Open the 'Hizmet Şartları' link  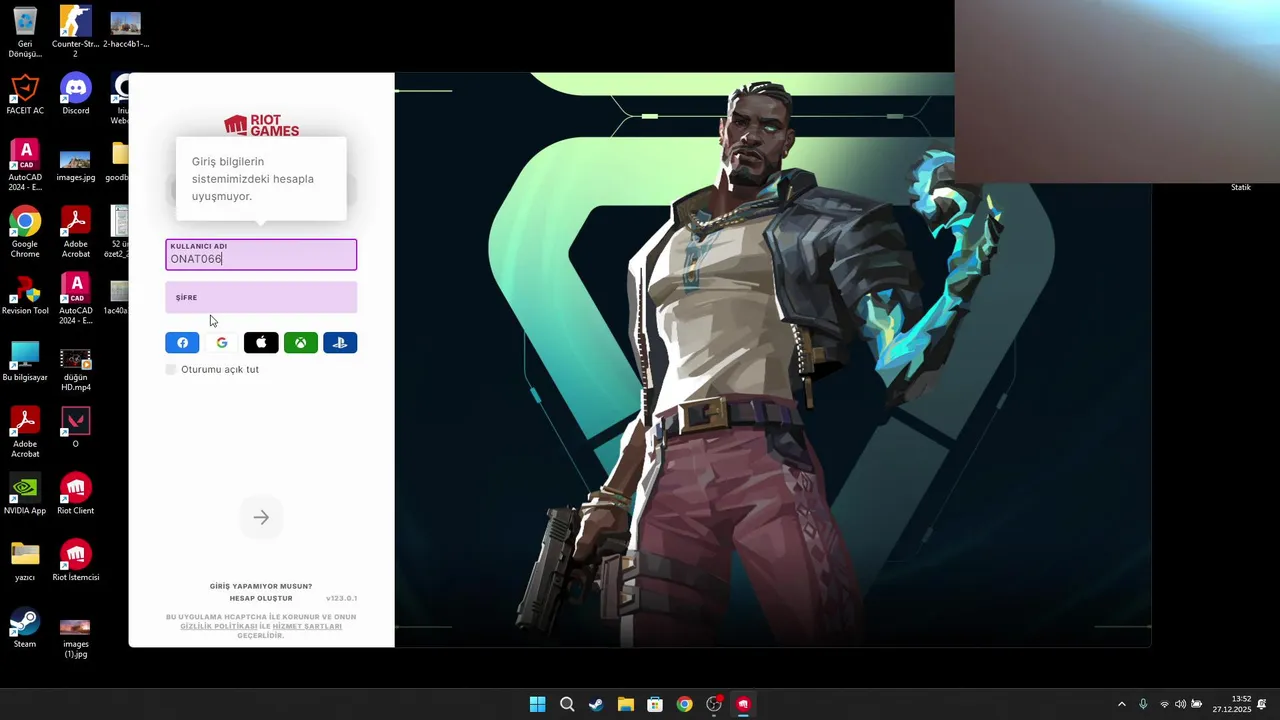coord(307,626)
